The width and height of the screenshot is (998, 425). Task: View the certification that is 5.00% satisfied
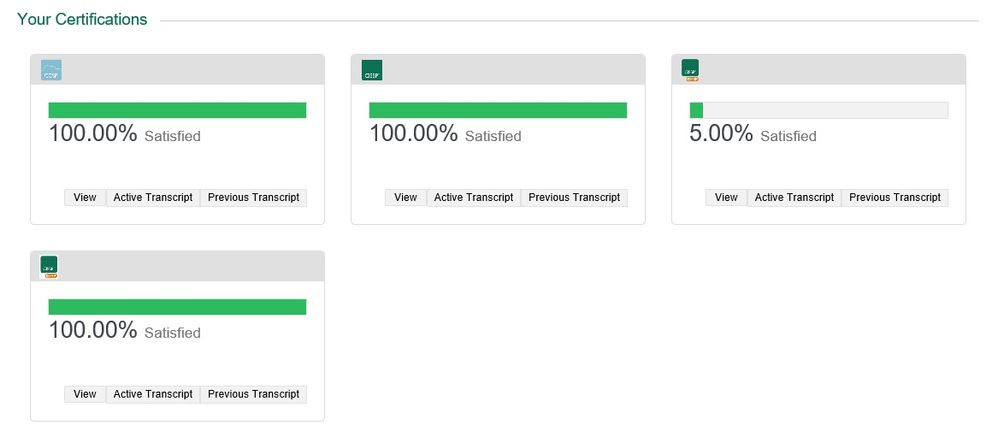click(727, 198)
